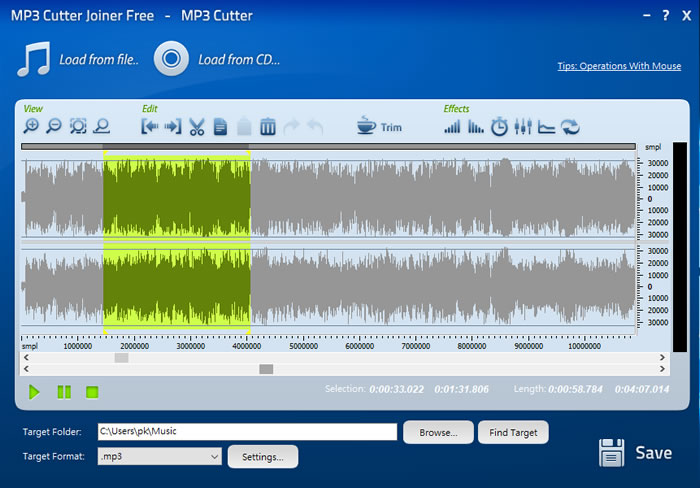Click the Undo arrow icon

315,127
